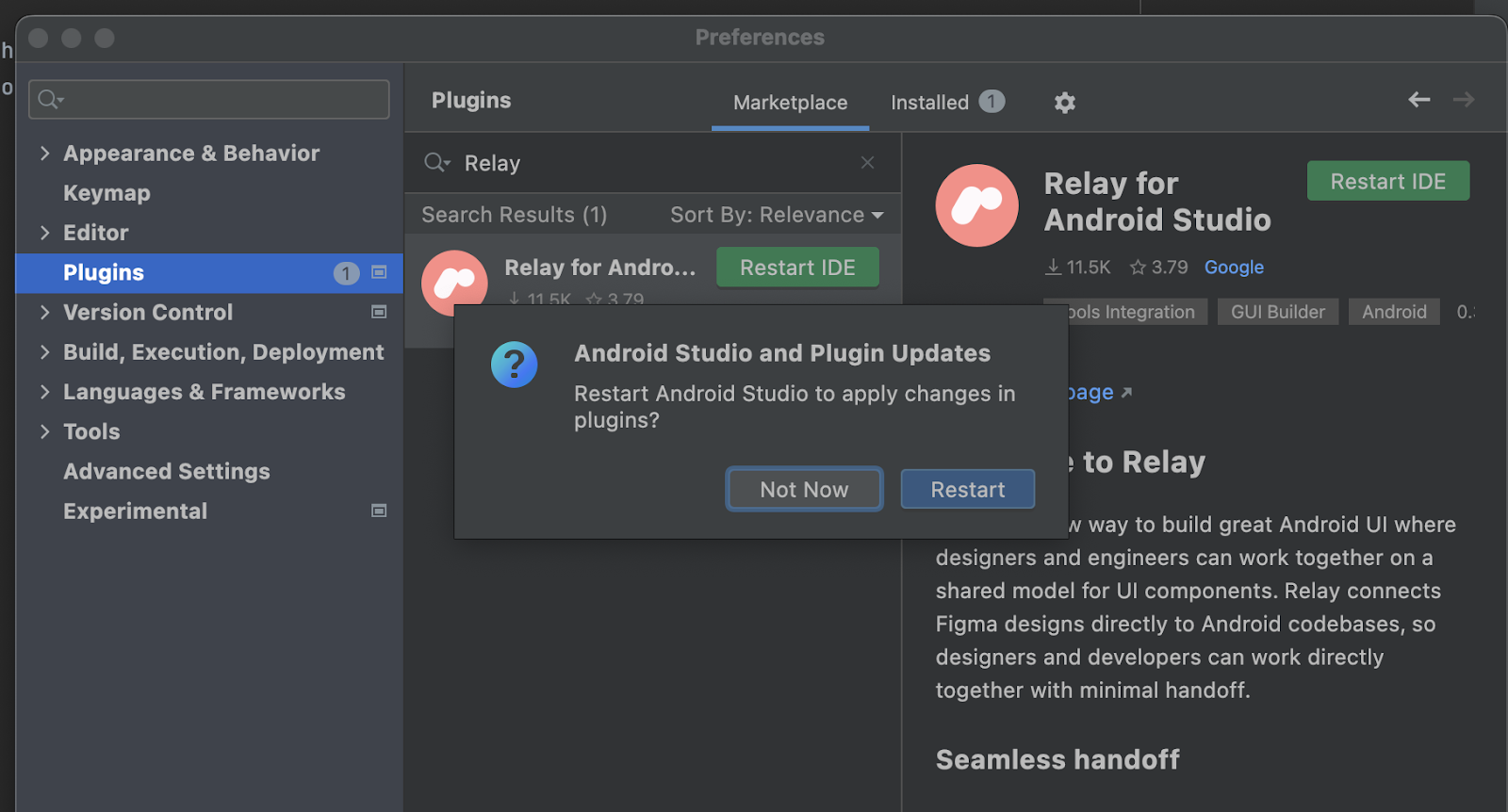This screenshot has width=1508, height=812.
Task: Switch to the Marketplace tab
Action: pyautogui.click(x=790, y=103)
